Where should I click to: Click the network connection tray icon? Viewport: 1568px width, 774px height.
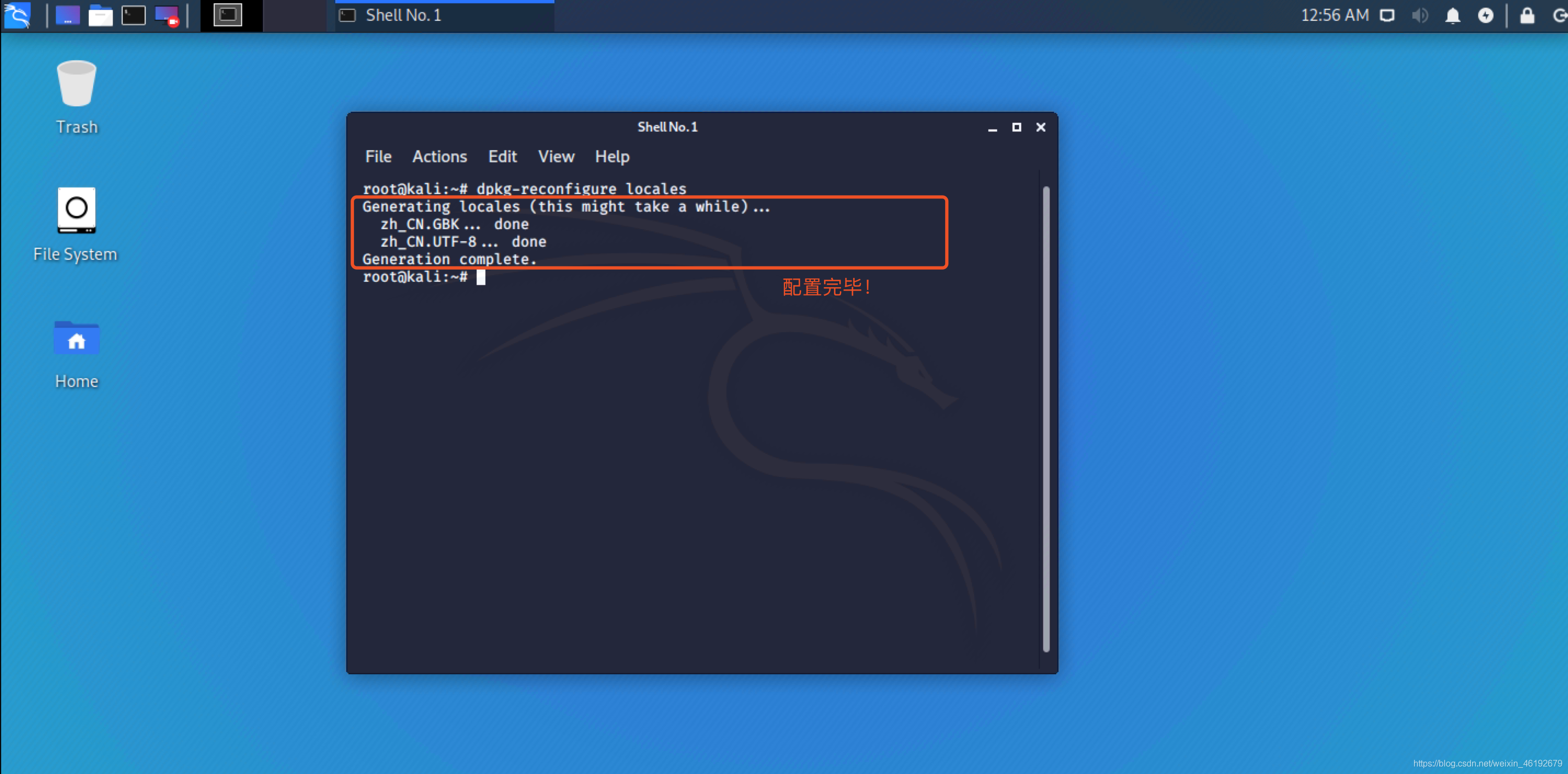click(x=1387, y=15)
